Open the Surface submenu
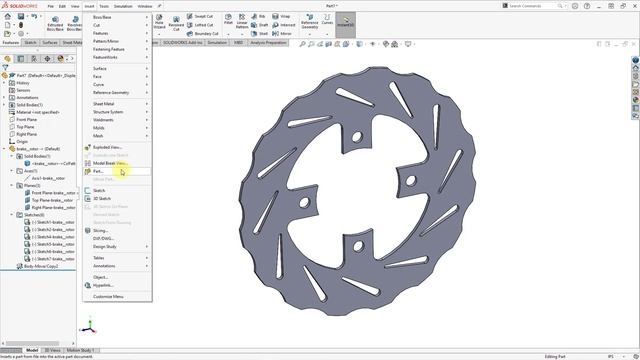The image size is (640, 360). point(117,69)
